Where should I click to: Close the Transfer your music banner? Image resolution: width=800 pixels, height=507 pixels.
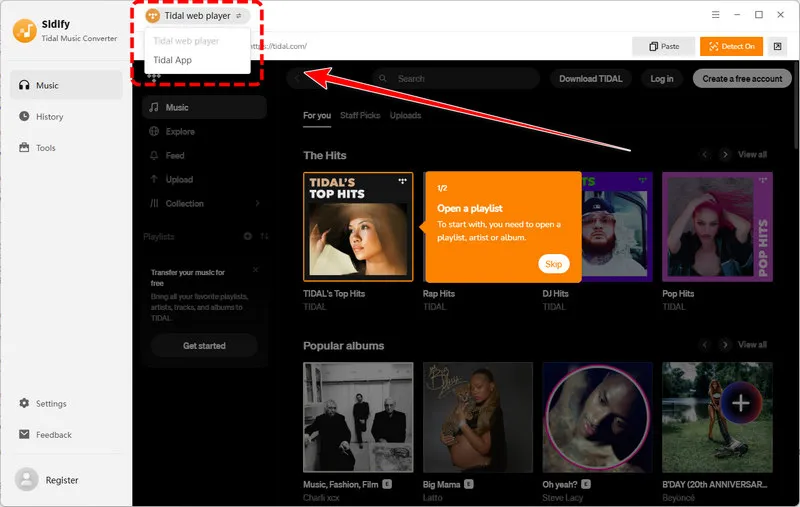256,269
